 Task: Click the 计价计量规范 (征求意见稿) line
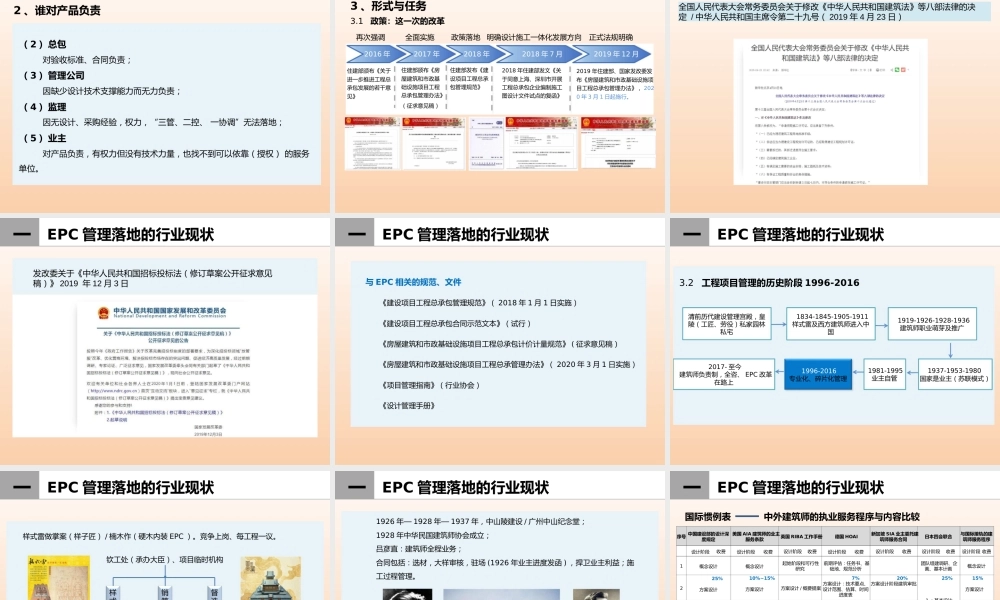[499, 344]
